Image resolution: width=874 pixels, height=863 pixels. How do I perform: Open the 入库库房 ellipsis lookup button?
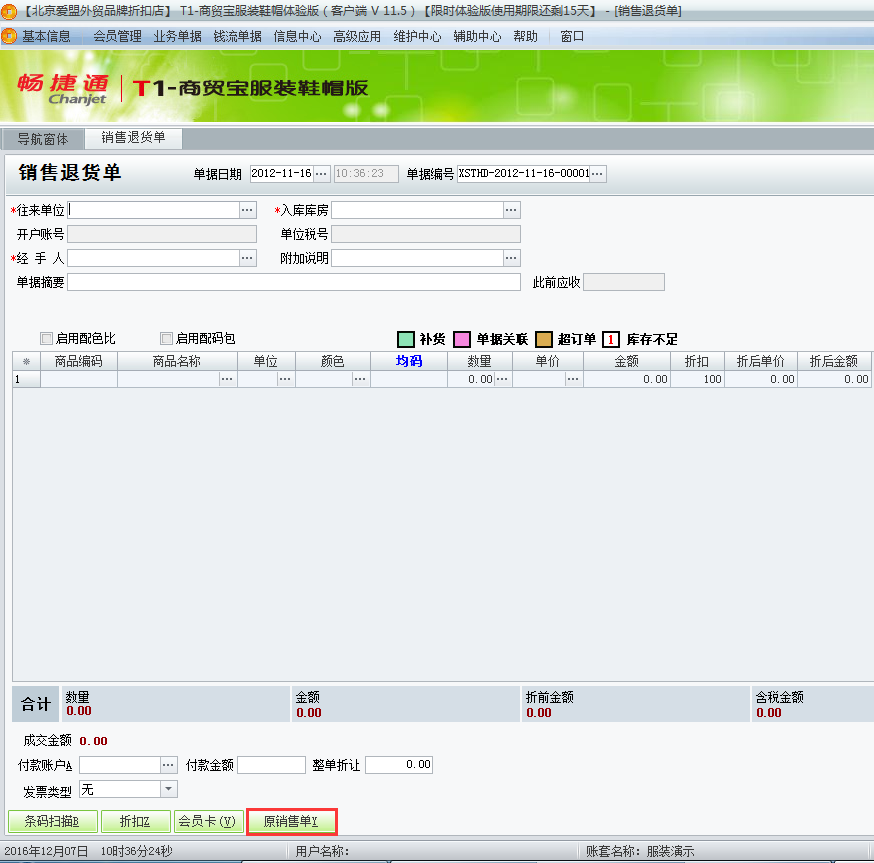pyautogui.click(x=511, y=210)
